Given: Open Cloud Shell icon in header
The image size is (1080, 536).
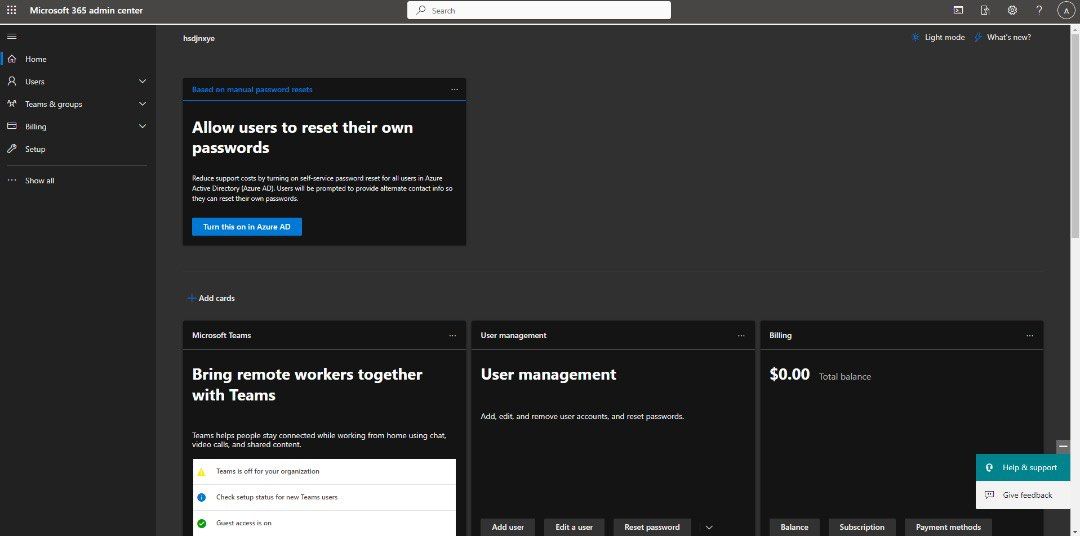Looking at the screenshot, I should click(x=958, y=10).
